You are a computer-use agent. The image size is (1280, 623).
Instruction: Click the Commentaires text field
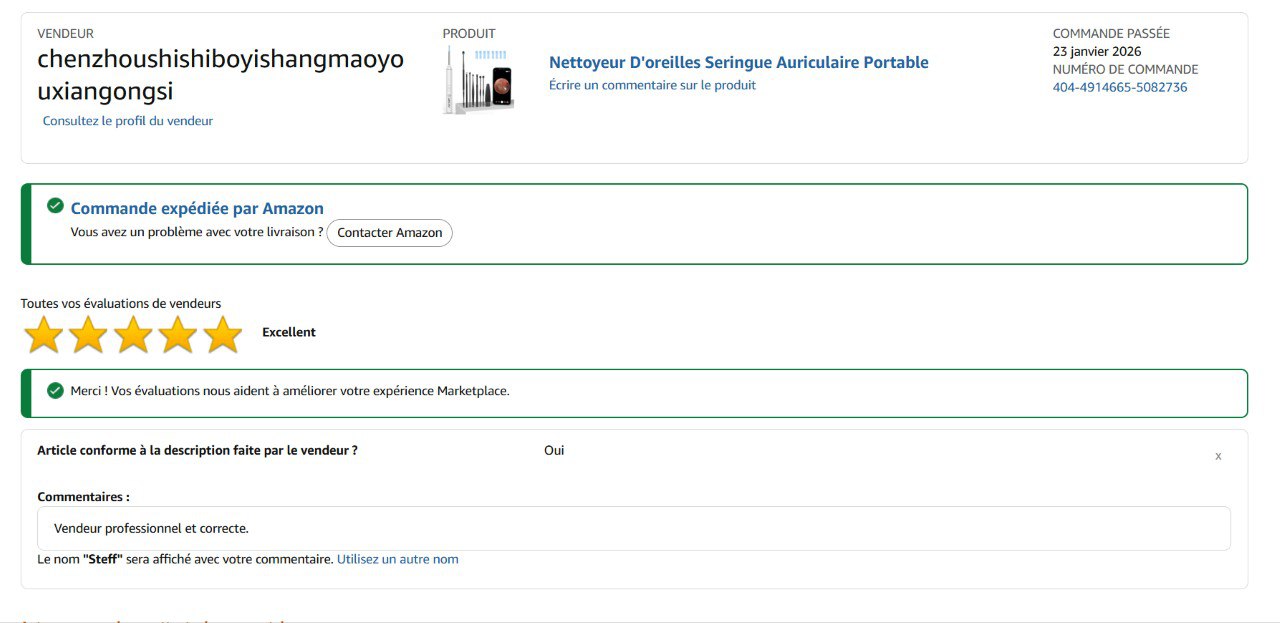pyautogui.click(x=634, y=528)
